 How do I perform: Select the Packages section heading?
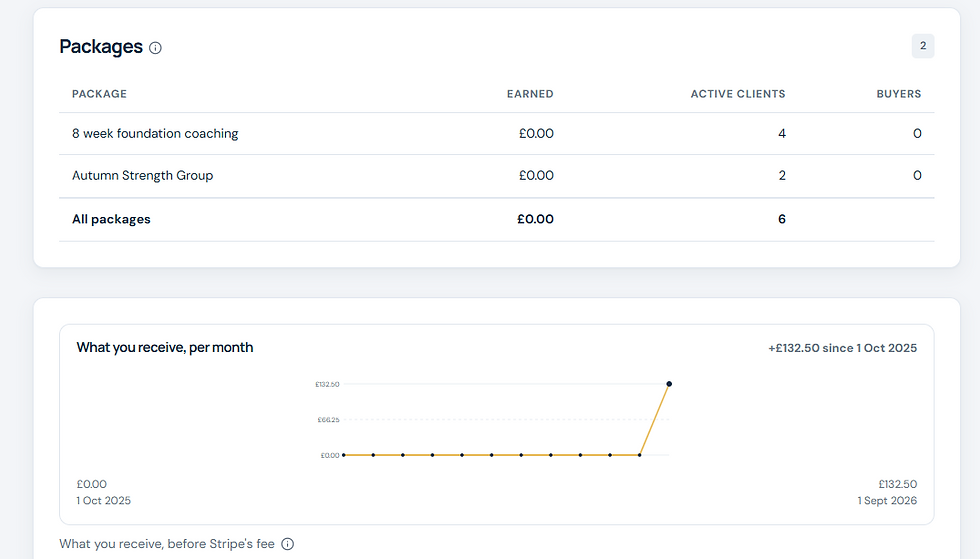(101, 47)
